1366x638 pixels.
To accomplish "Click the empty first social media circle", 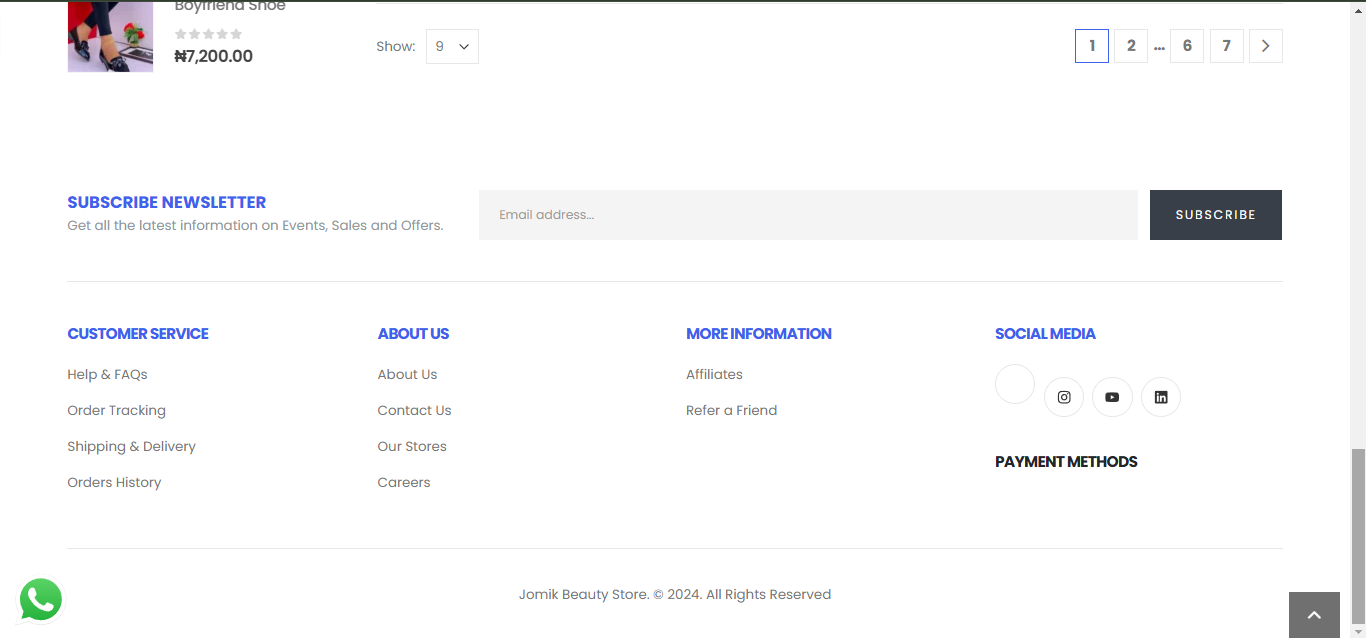I will tap(1014, 384).
